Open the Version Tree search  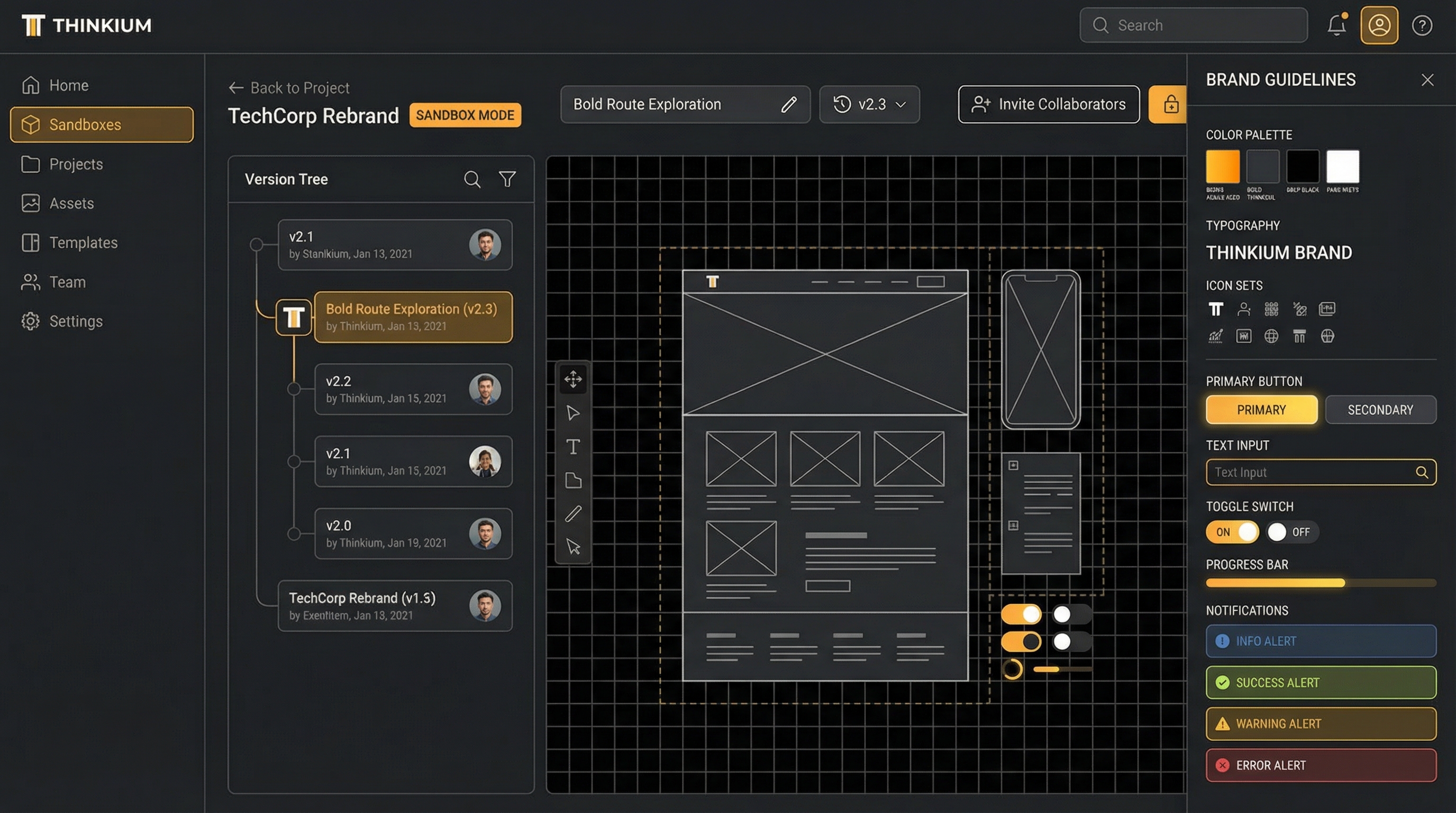coord(472,179)
